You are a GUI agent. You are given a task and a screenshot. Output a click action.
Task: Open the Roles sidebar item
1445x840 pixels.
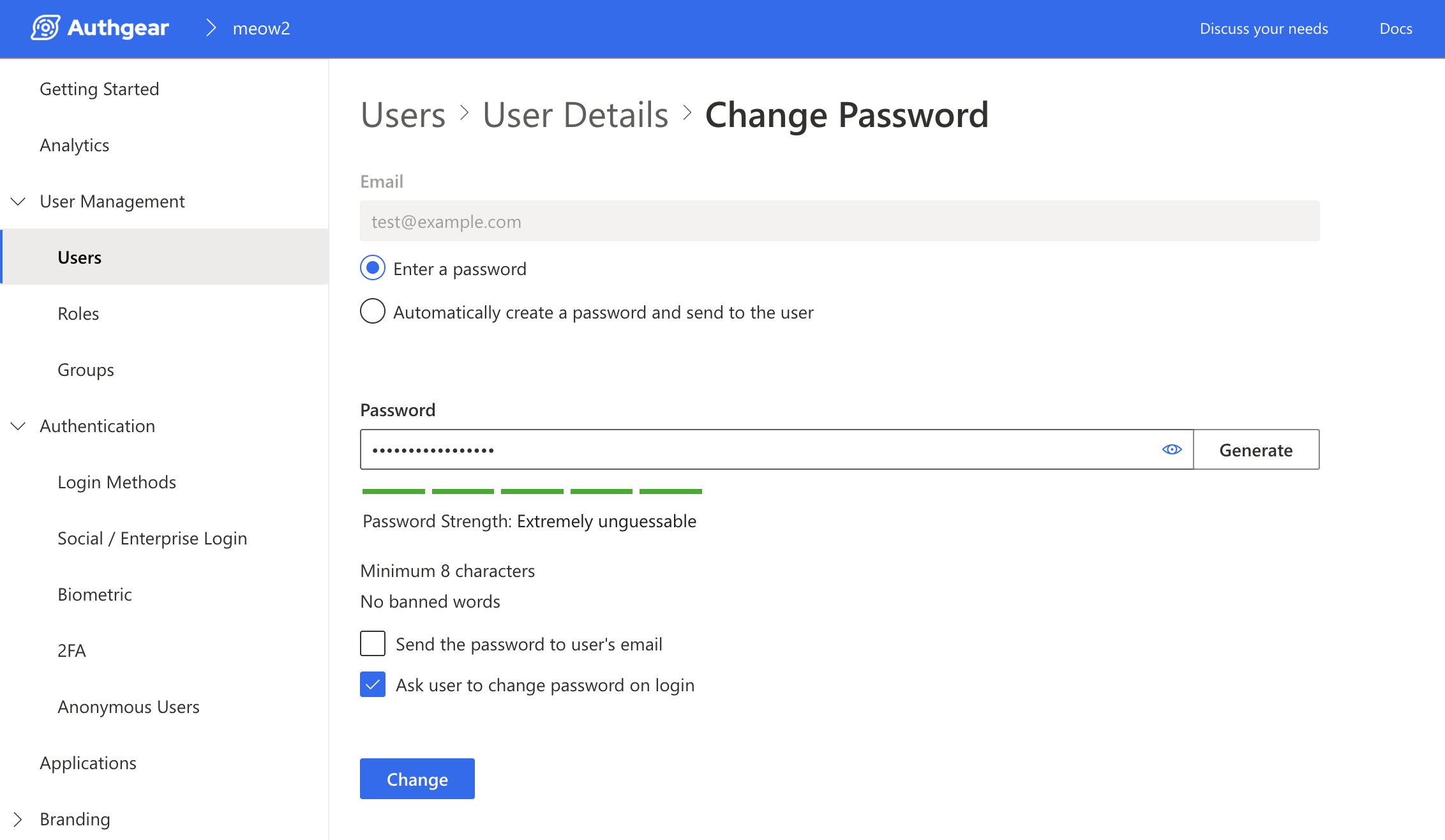pyautogui.click(x=79, y=314)
